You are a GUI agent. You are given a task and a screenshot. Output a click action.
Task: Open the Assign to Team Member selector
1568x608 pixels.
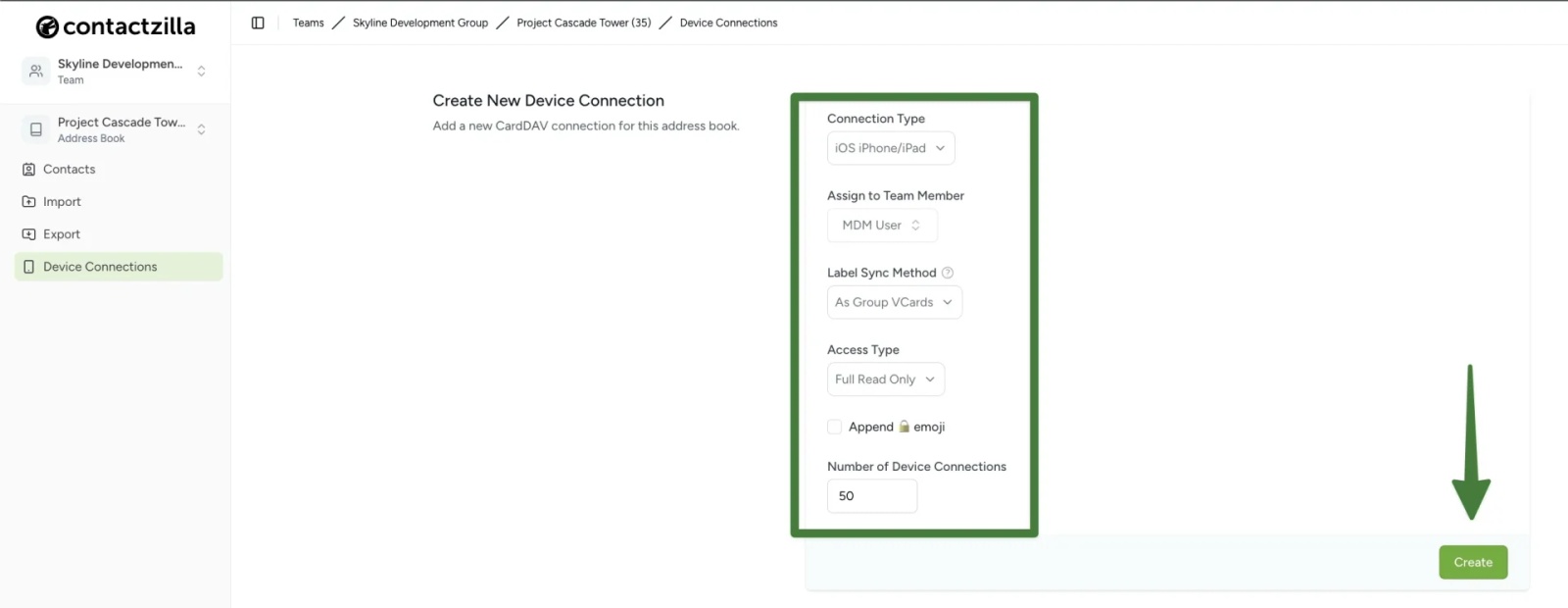[882, 226]
